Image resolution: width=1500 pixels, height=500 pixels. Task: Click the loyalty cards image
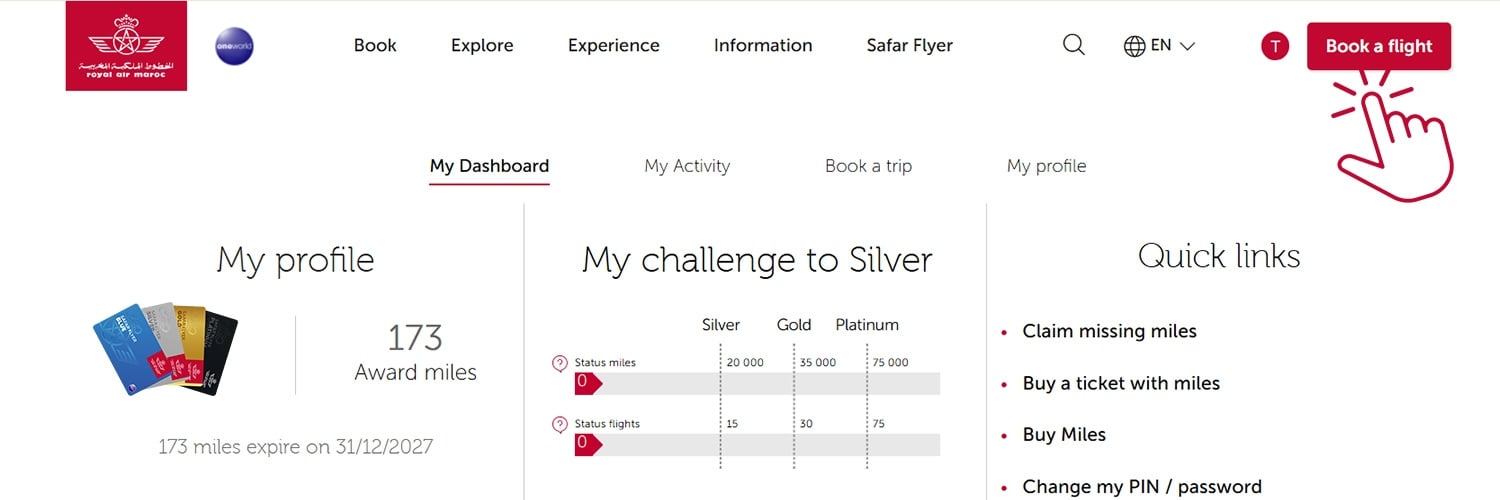coord(166,351)
